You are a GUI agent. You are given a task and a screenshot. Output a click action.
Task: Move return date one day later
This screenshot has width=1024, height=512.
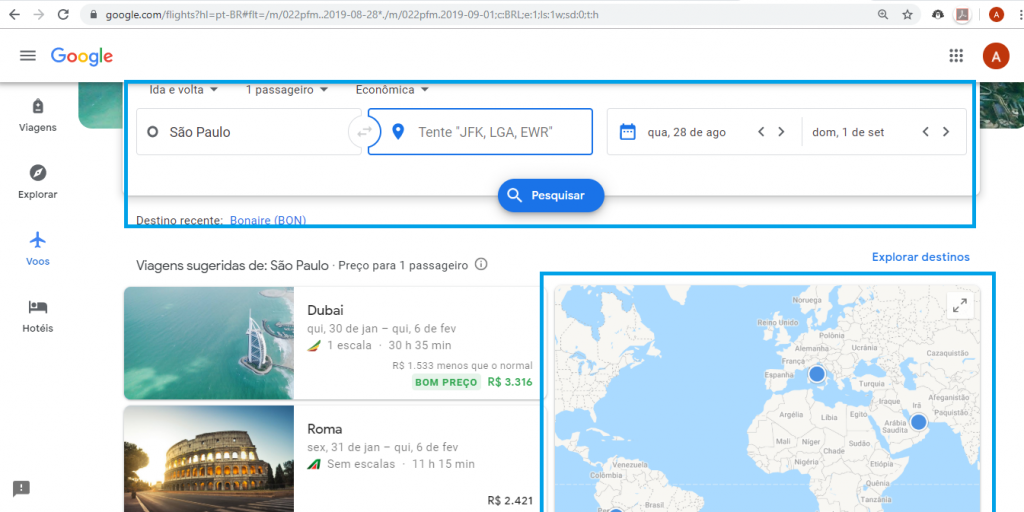[946, 132]
